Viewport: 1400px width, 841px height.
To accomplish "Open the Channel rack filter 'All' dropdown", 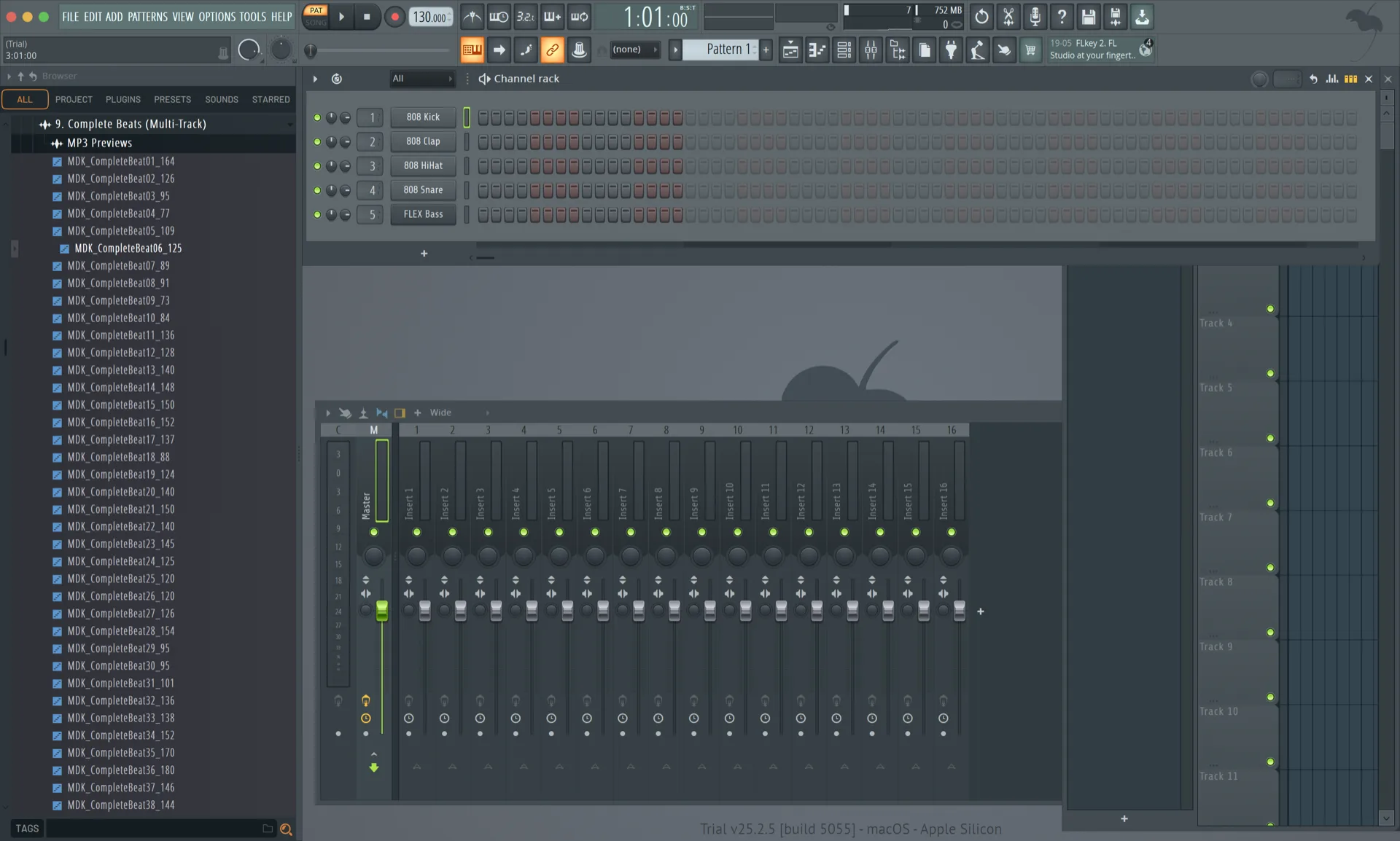I will point(423,79).
